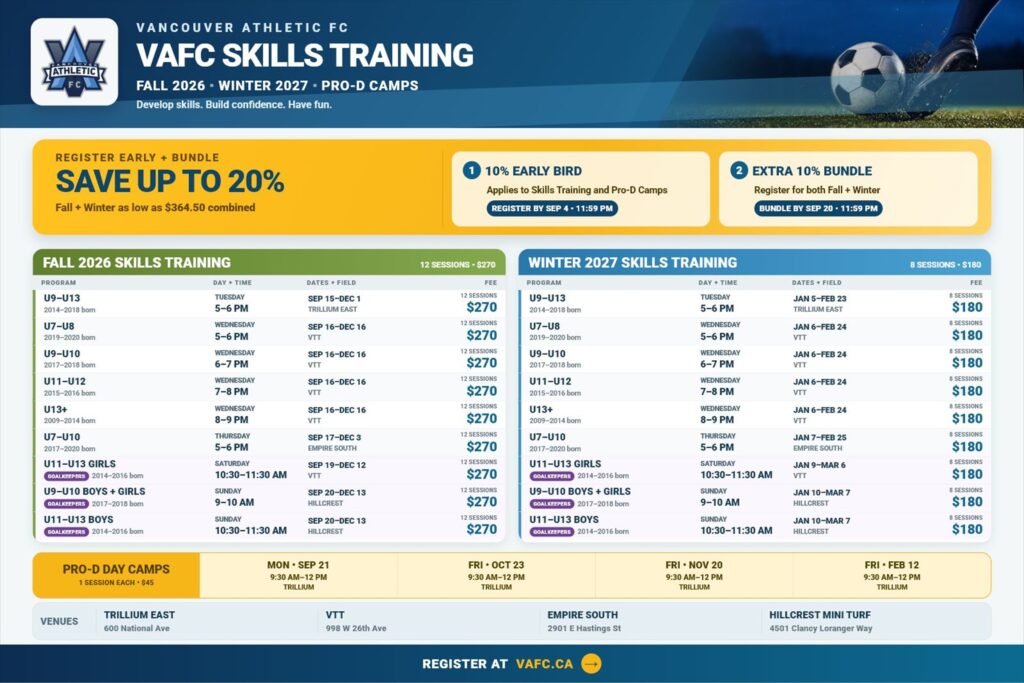Click the Vancouver Athletic FC crest logo

coord(74,62)
